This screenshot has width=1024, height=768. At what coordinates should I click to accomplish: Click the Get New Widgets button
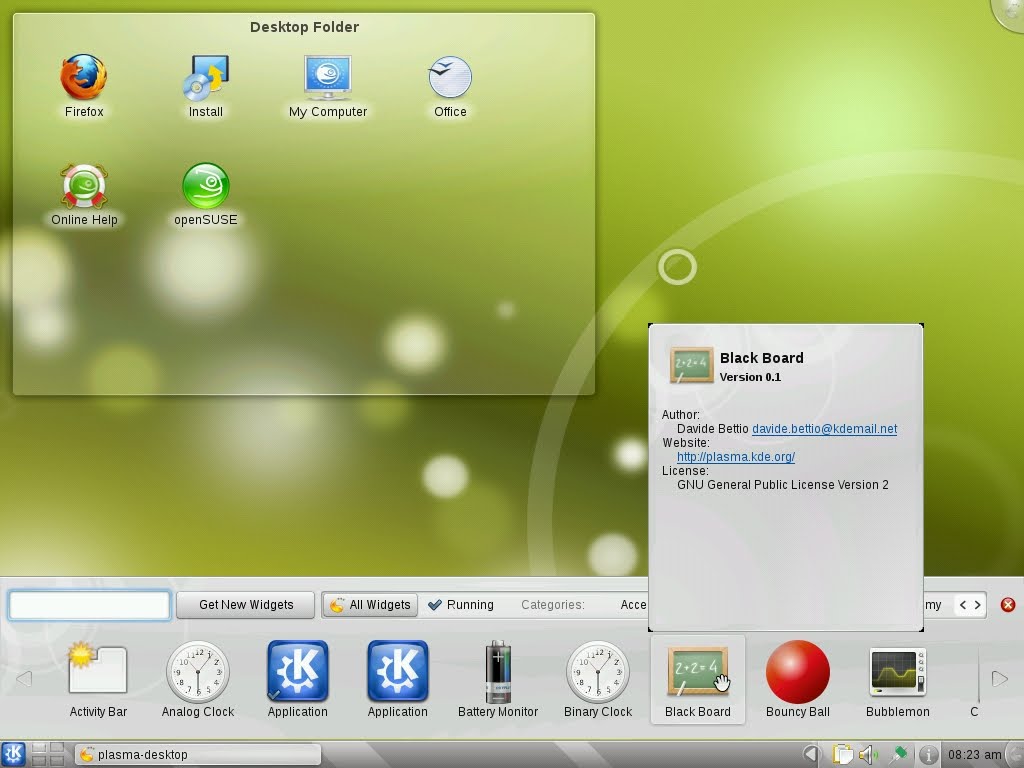[x=244, y=605]
